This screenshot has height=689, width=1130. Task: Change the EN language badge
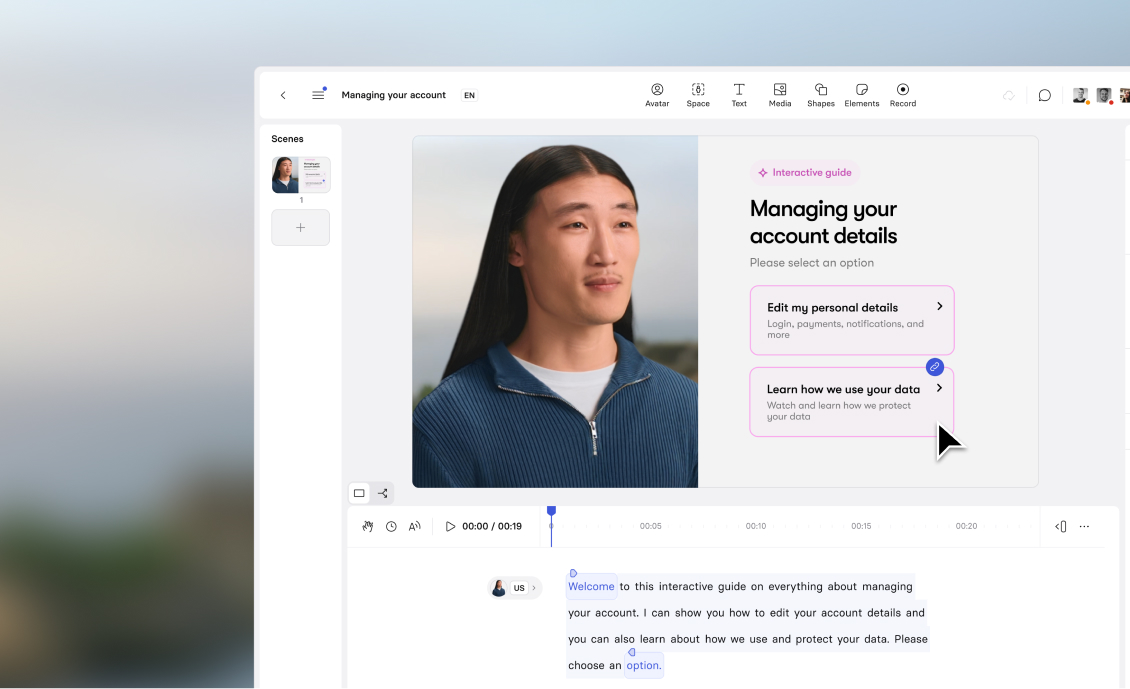coord(469,95)
